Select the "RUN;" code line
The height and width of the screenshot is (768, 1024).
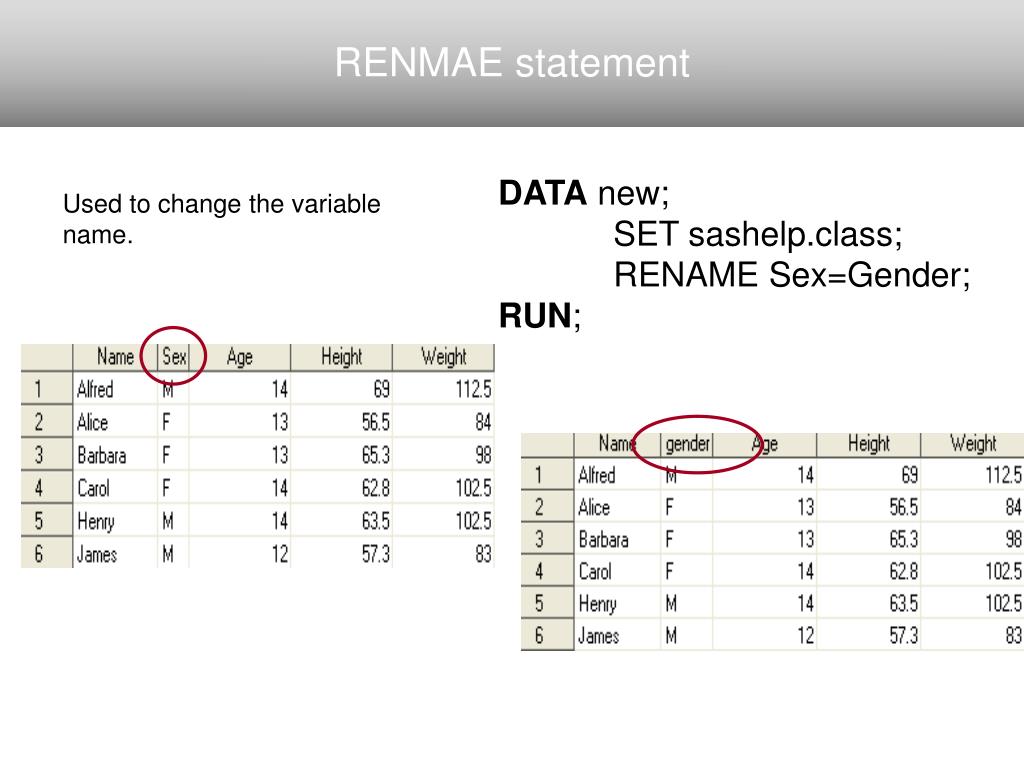click(539, 316)
